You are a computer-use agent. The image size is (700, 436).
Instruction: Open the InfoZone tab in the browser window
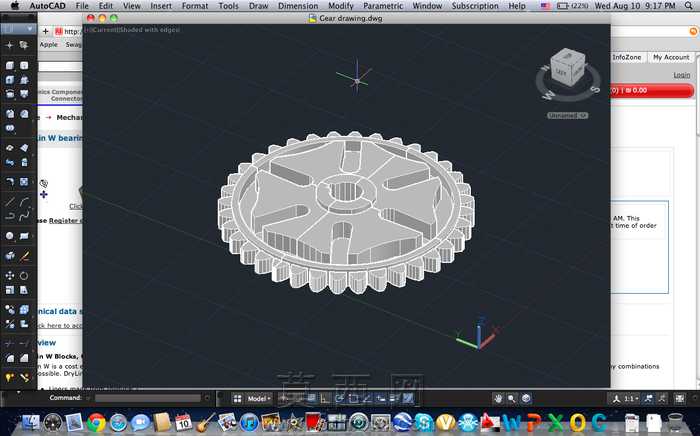pyautogui.click(x=627, y=57)
